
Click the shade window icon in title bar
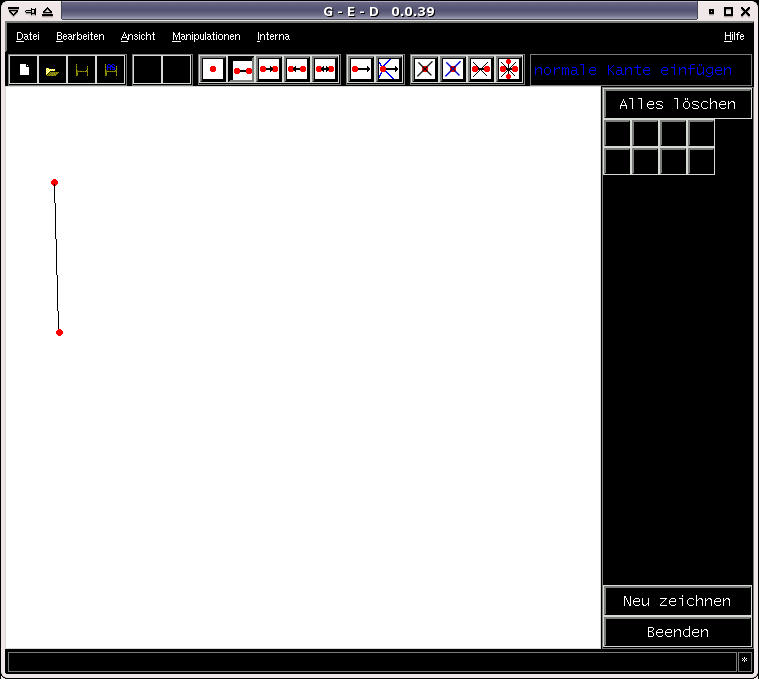pos(47,12)
